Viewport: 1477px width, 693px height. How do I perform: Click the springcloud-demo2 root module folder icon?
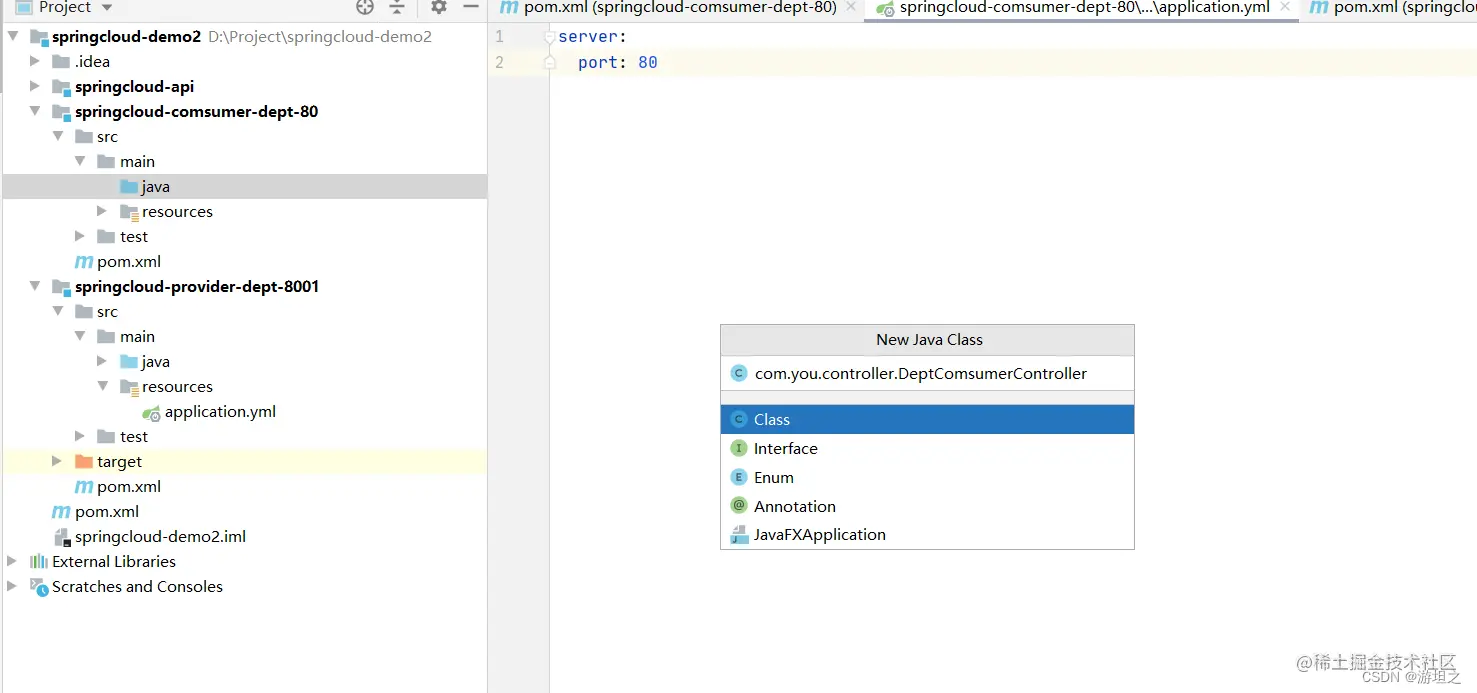click(x=39, y=37)
